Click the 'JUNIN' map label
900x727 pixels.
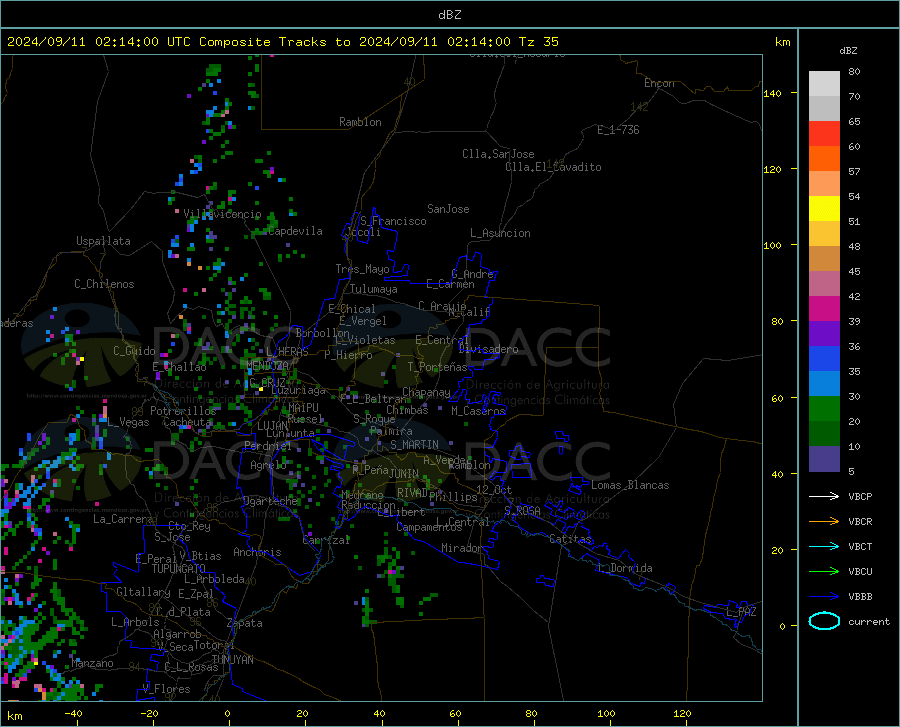(404, 473)
